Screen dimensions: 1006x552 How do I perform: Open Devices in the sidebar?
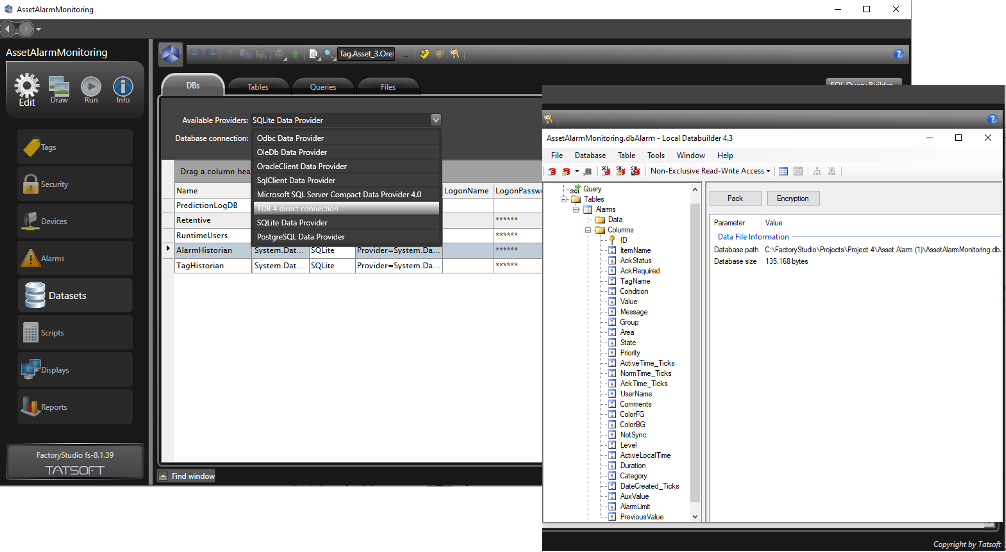click(74, 221)
